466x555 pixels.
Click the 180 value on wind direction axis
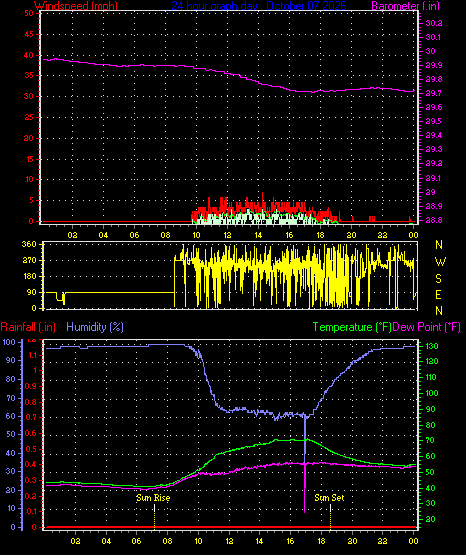pos(29,276)
